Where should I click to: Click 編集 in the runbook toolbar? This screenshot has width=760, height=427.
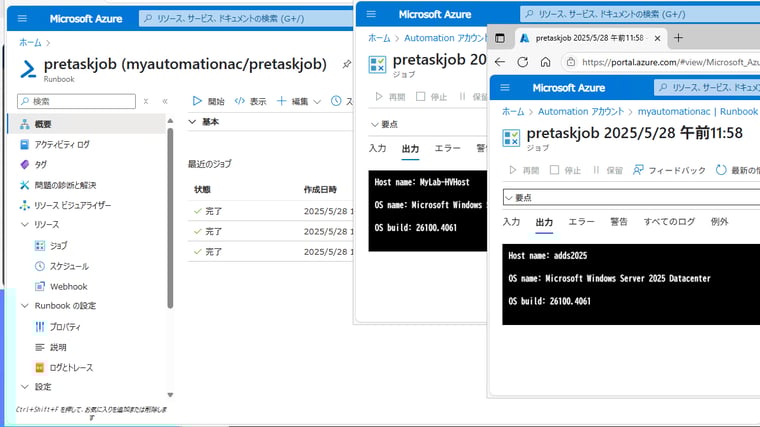293,101
